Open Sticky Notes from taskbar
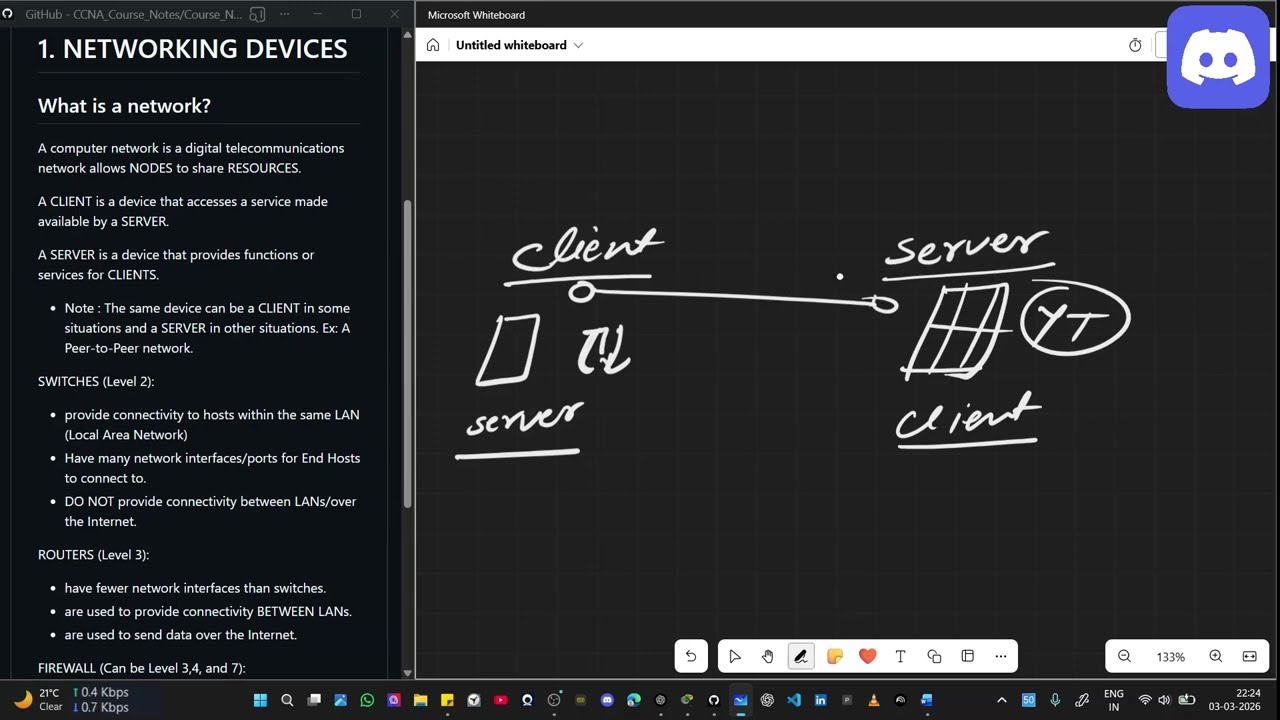The image size is (1280, 720). [447, 700]
